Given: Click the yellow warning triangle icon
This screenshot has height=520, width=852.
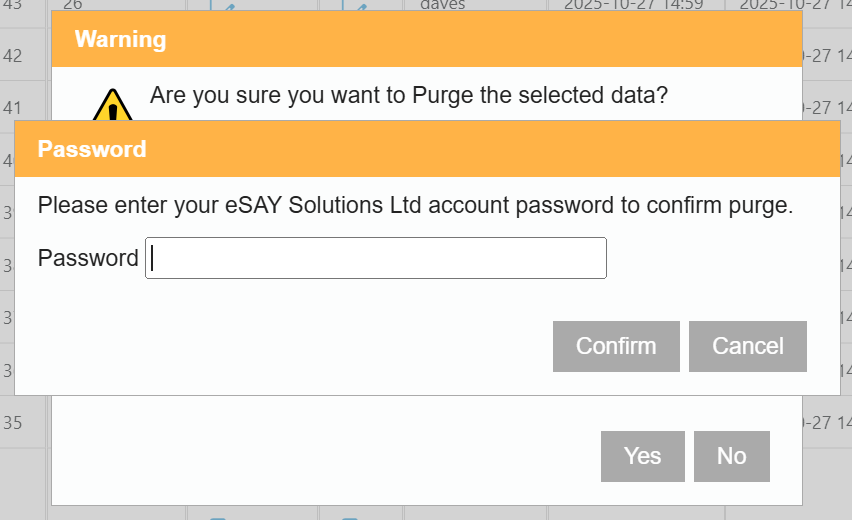Looking at the screenshot, I should click(113, 106).
